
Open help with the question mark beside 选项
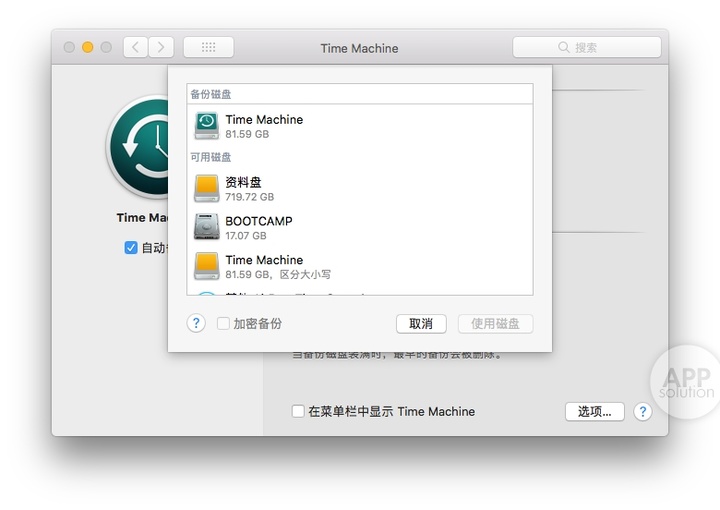coord(643,412)
